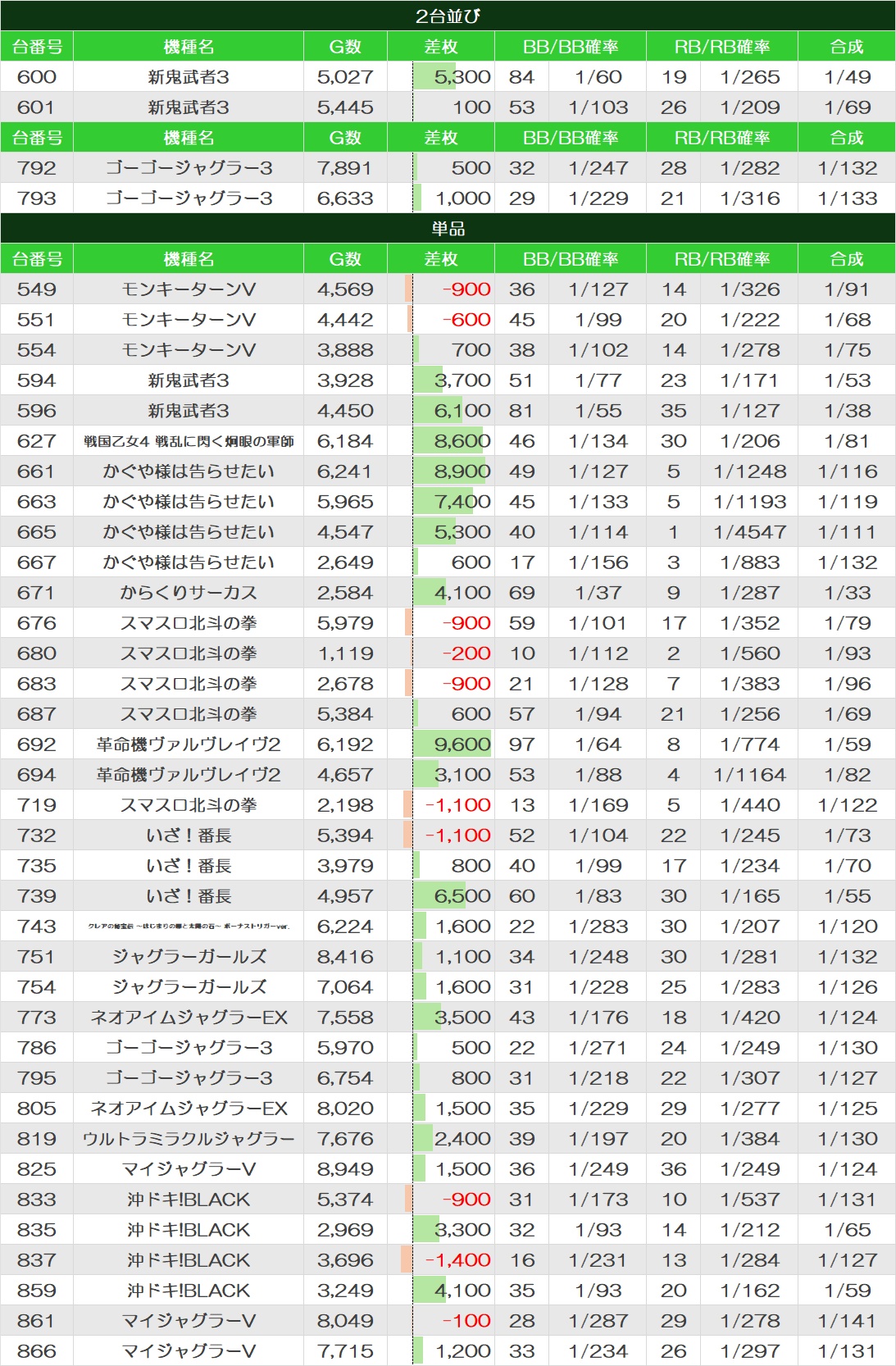
Task: Click small-print machine name in row 743
Action: [x=189, y=927]
